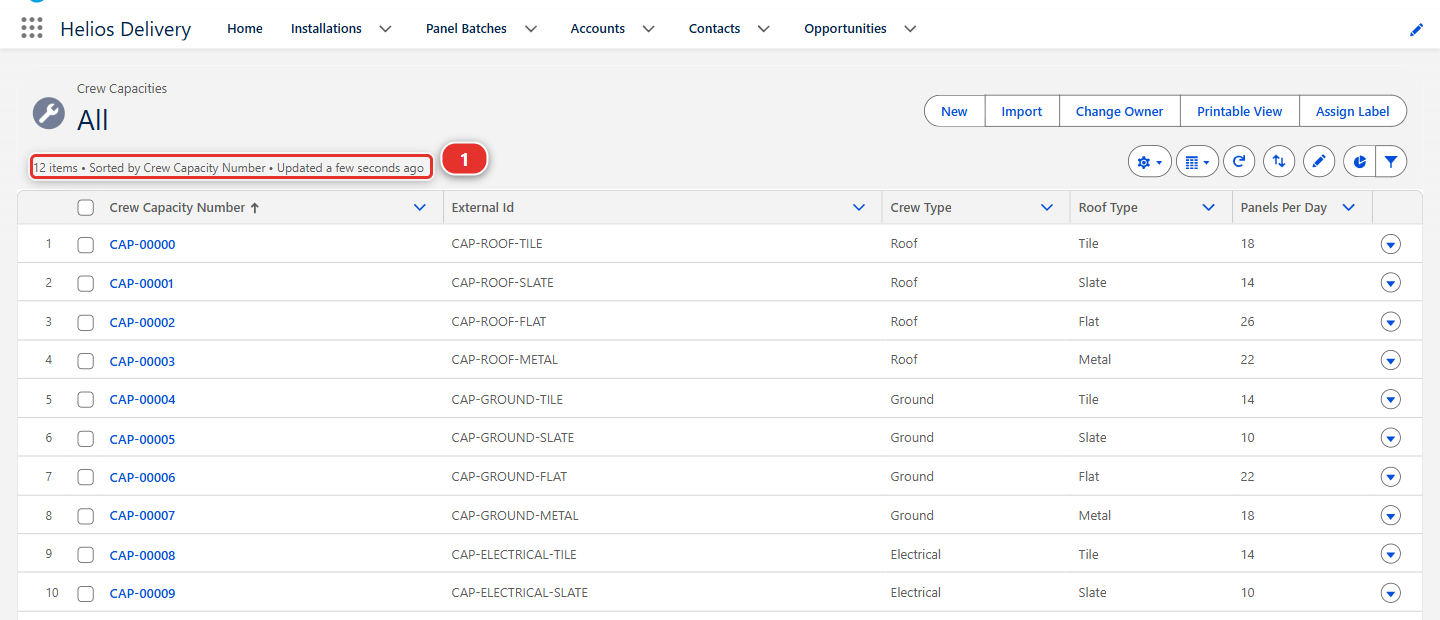Screen dimensions: 1440x620
Task: Toggle the select-all rows checkbox
Action: pyautogui.click(x=86, y=208)
